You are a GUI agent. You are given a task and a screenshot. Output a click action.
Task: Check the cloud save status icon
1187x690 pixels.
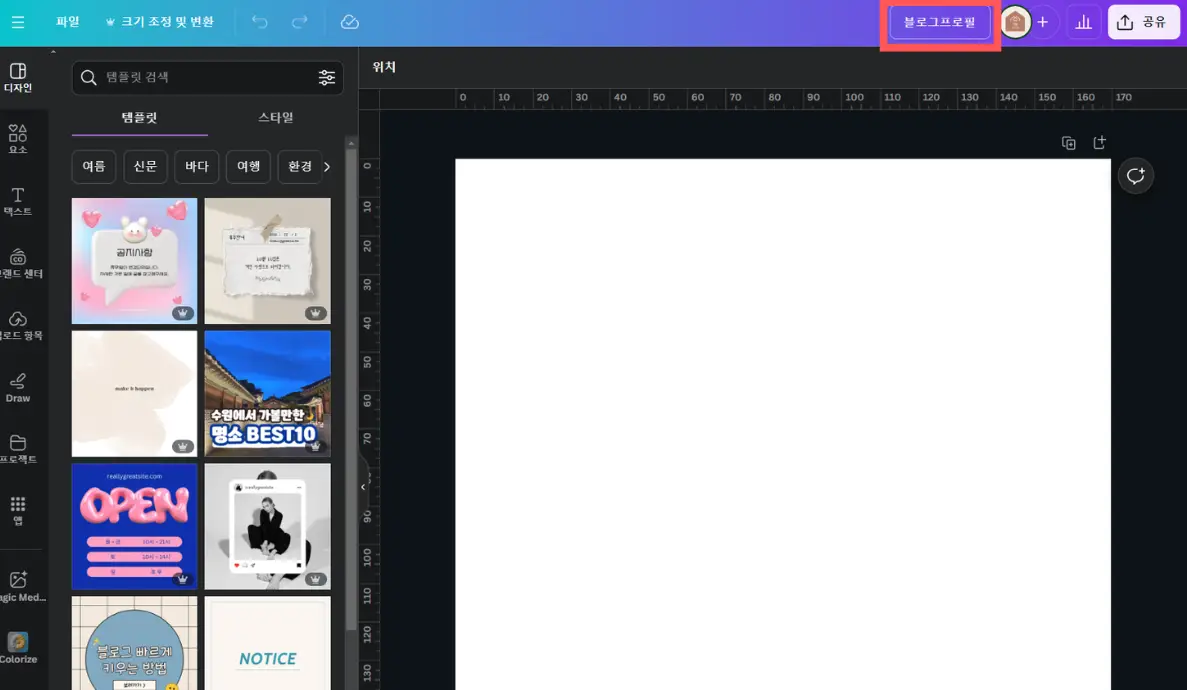tap(350, 22)
